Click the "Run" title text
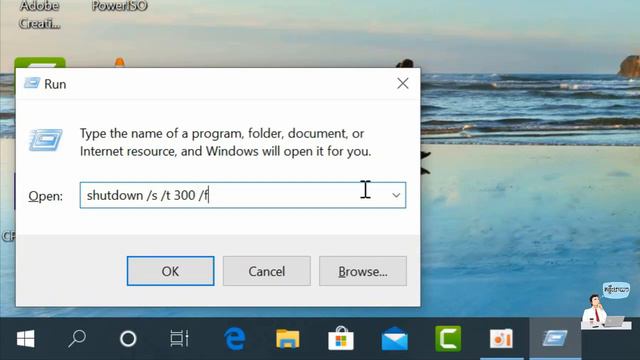This screenshot has height=360, width=640. pyautogui.click(x=55, y=84)
